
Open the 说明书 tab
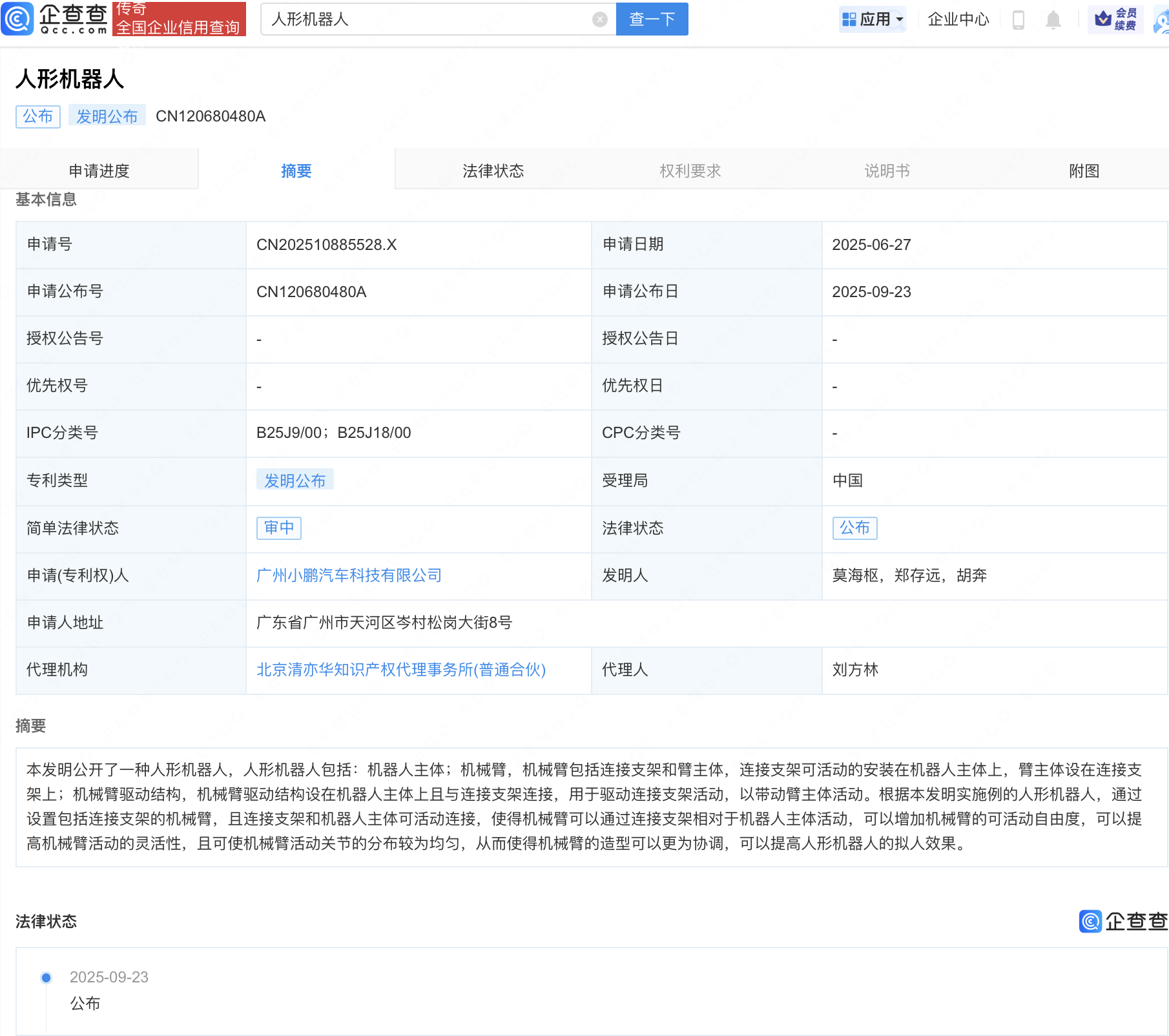[x=887, y=171]
